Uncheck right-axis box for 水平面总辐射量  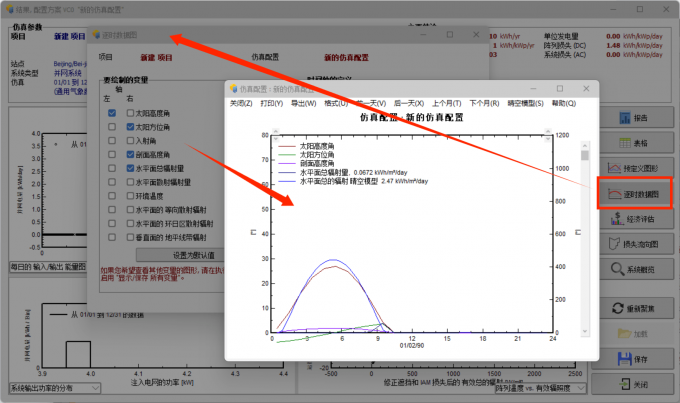(130, 168)
